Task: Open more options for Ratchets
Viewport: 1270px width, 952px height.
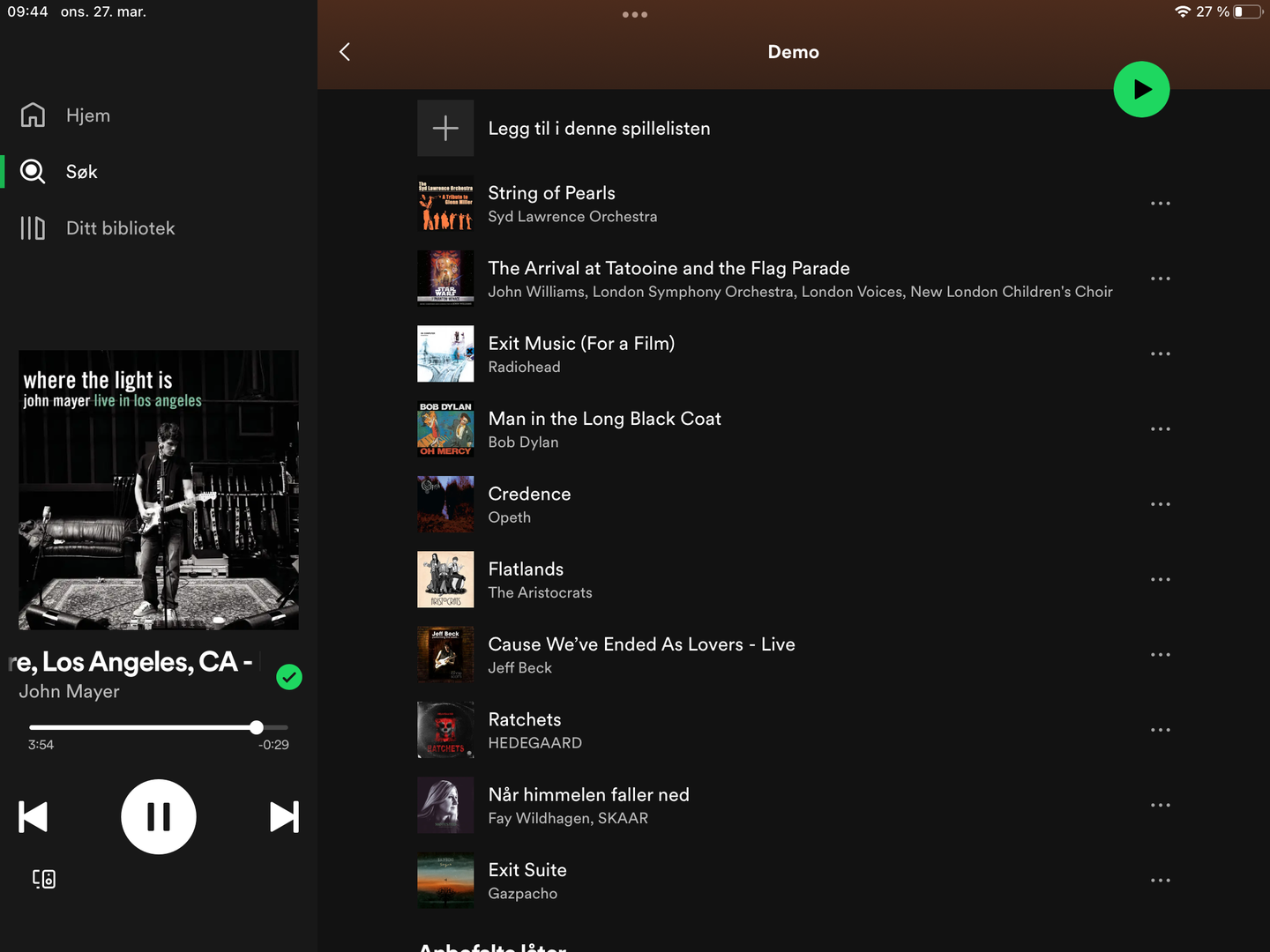Action: click(x=1160, y=731)
